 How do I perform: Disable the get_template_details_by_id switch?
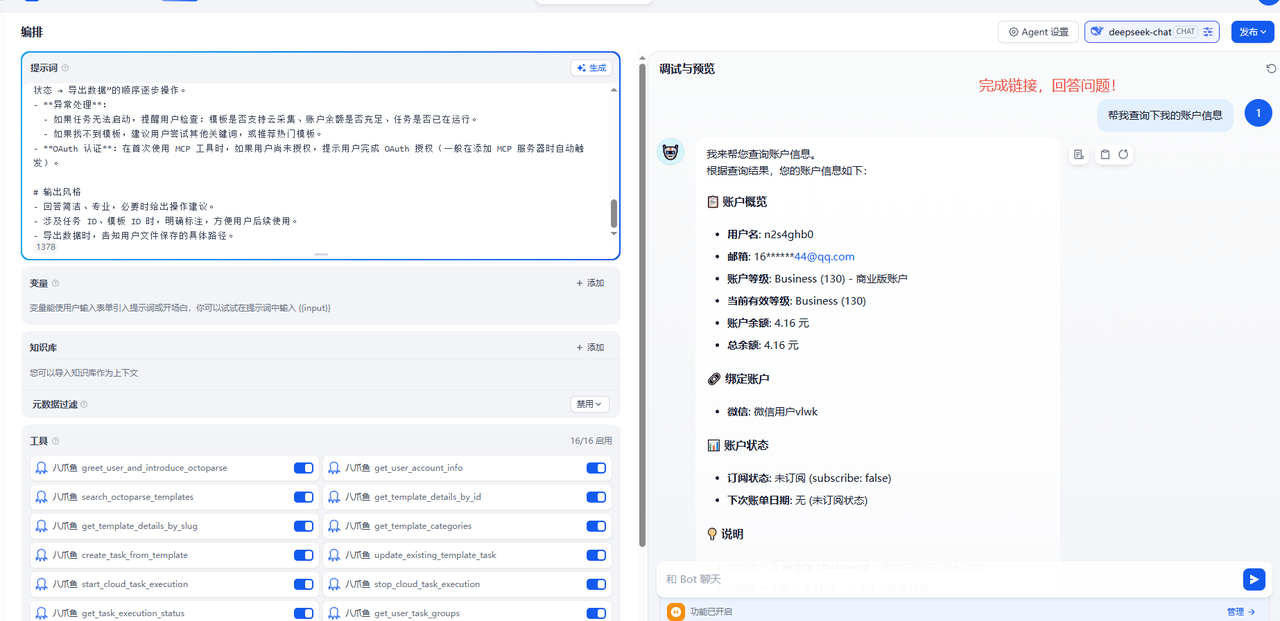click(x=596, y=497)
